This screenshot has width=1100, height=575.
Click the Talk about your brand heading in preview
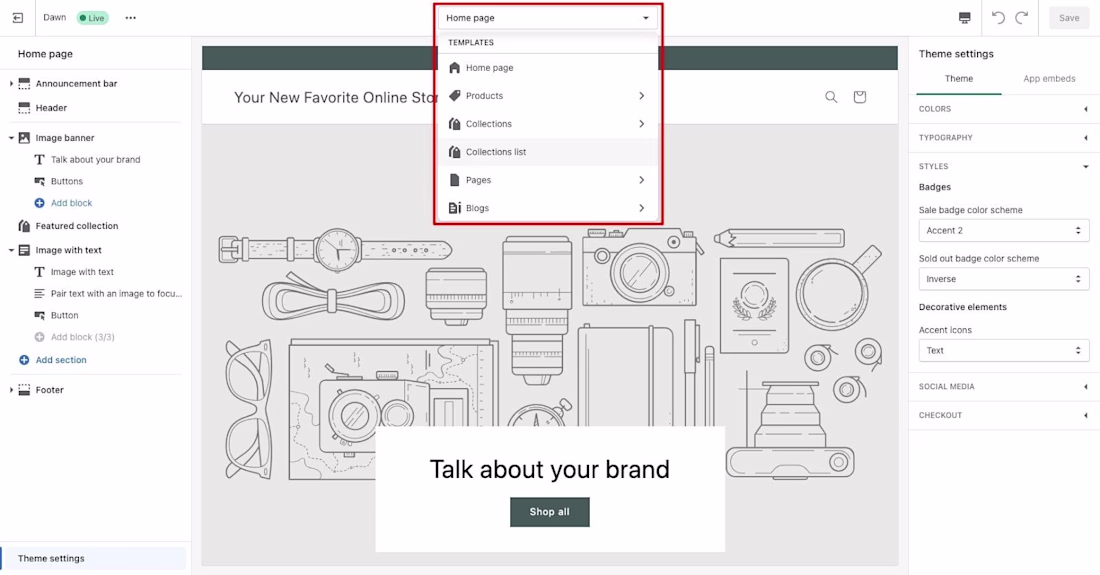click(549, 469)
